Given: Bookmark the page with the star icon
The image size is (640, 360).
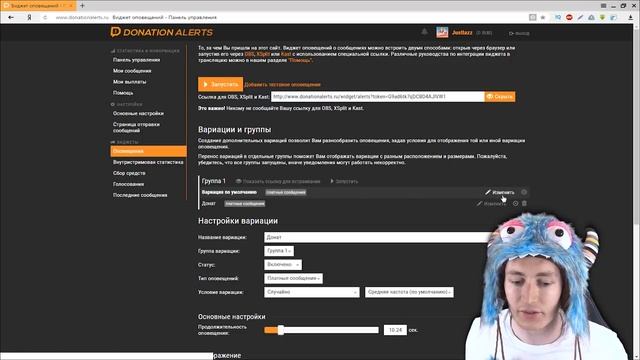Looking at the screenshot, I should pyautogui.click(x=543, y=17).
